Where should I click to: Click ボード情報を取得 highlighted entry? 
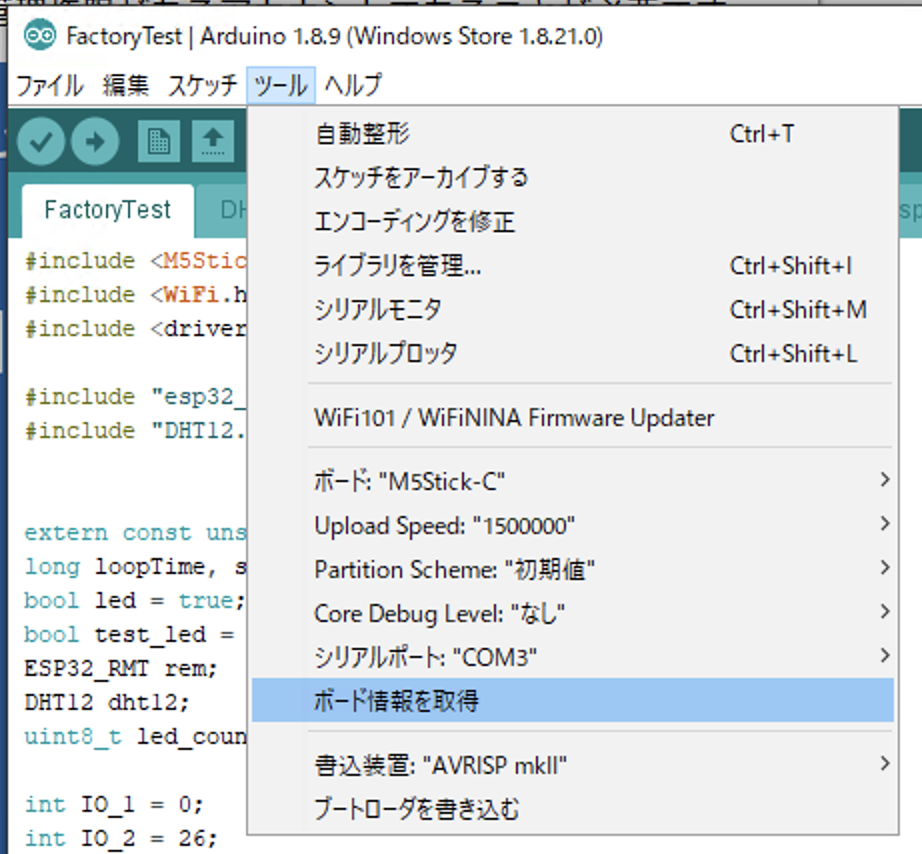click(573, 700)
